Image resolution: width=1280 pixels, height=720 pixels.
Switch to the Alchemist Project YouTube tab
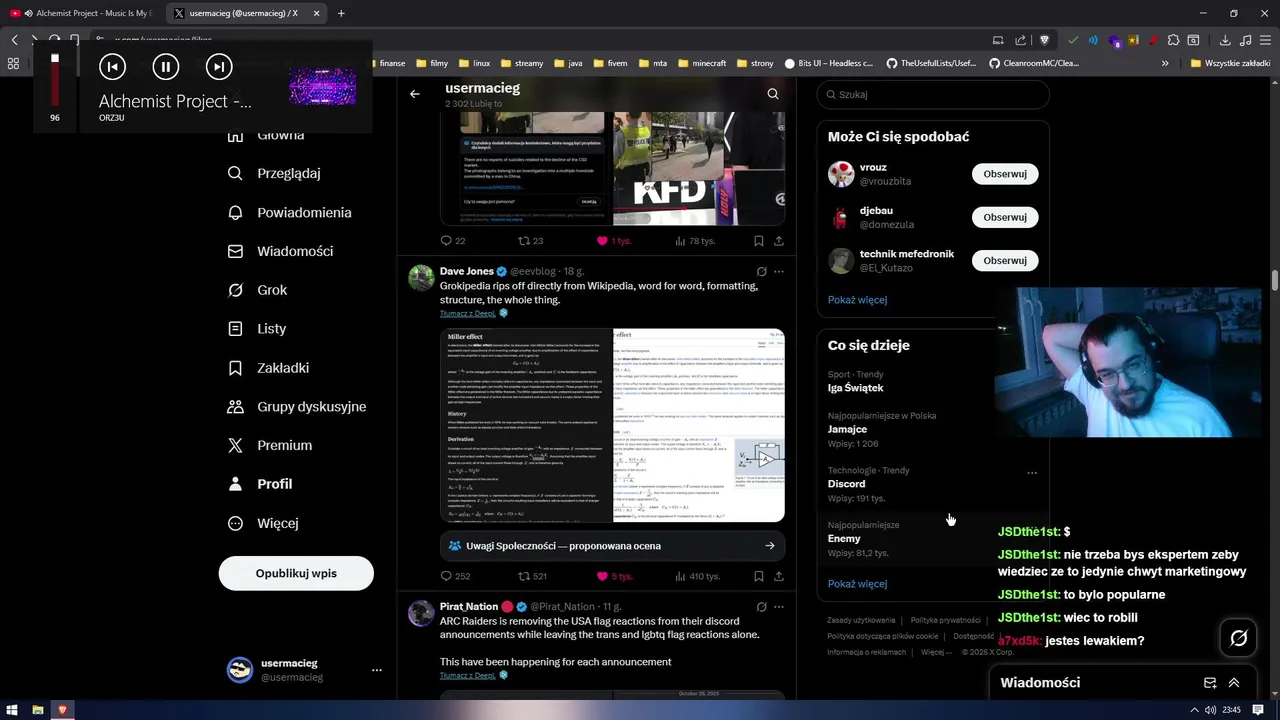point(84,13)
